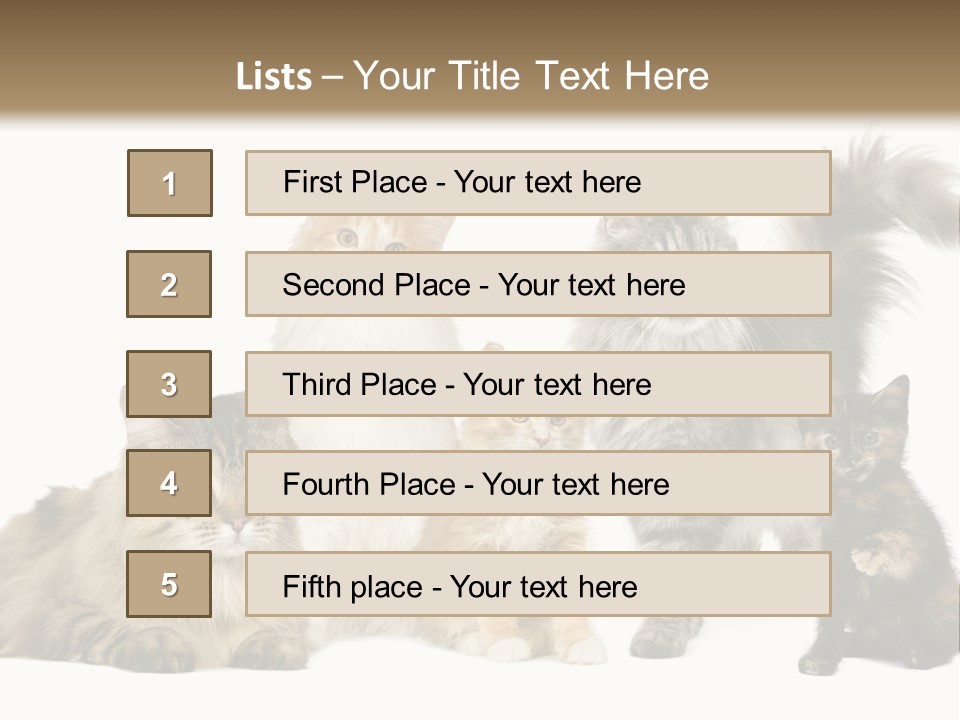Click the number 3 box
The image size is (960, 720).
[x=169, y=384]
